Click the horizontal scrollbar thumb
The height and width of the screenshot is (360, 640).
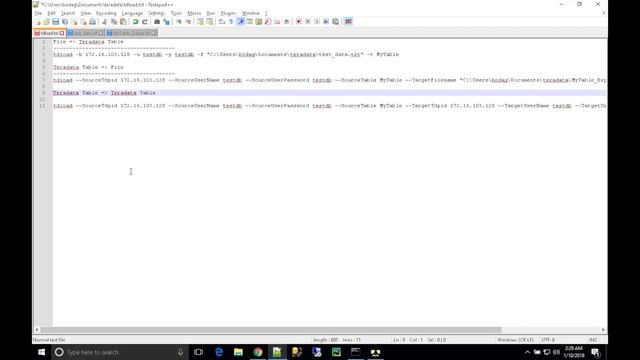click(271, 330)
